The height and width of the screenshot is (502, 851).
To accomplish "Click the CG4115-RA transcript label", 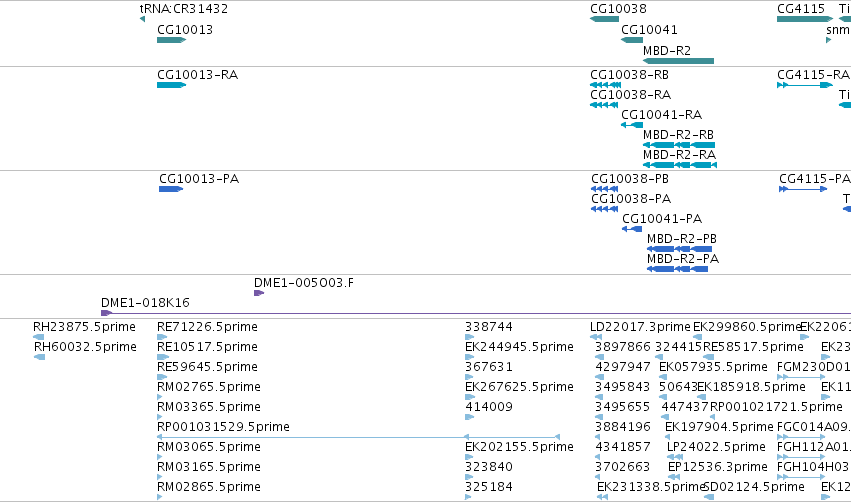I will pos(813,74).
